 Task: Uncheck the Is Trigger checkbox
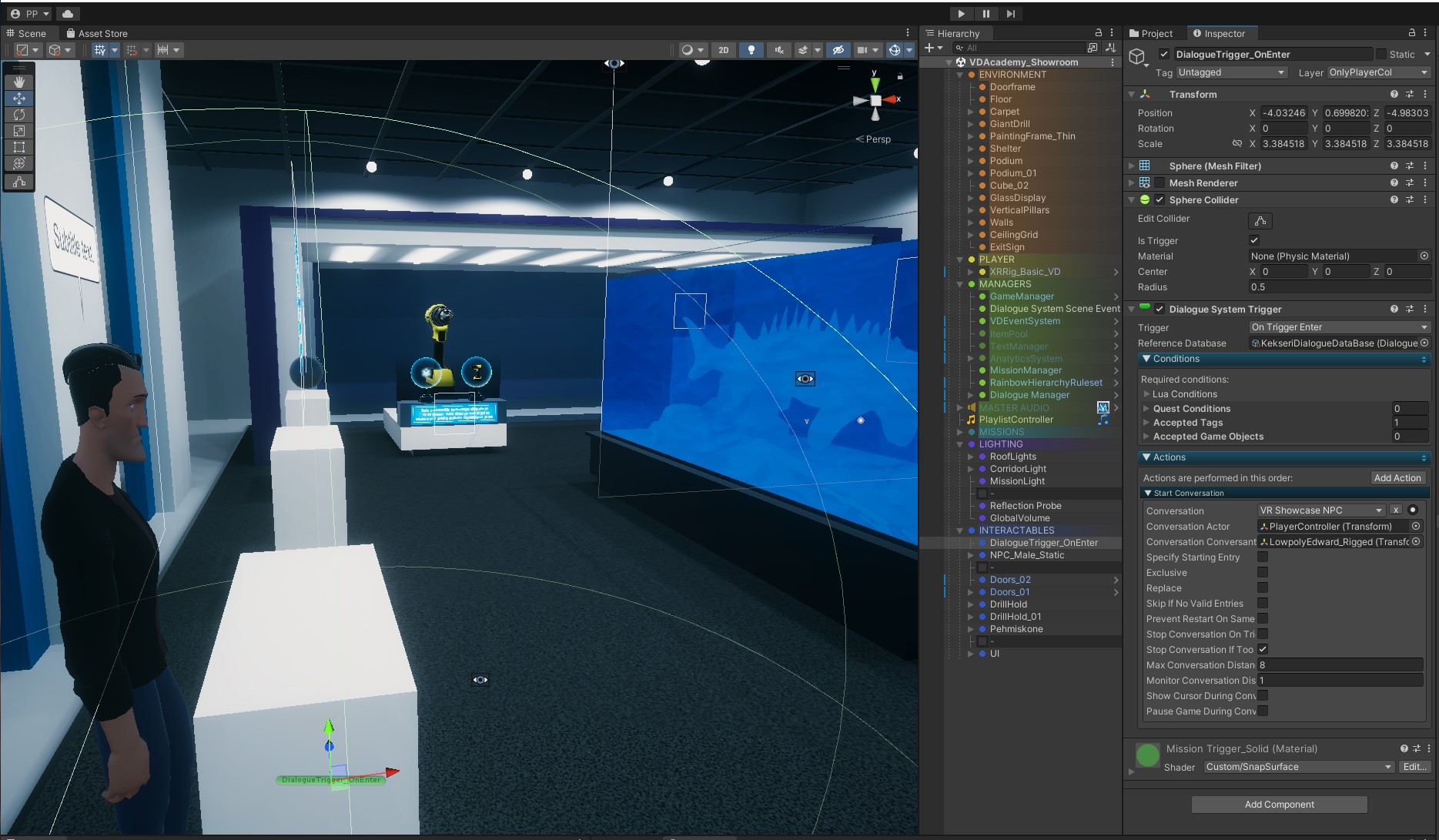point(1254,240)
